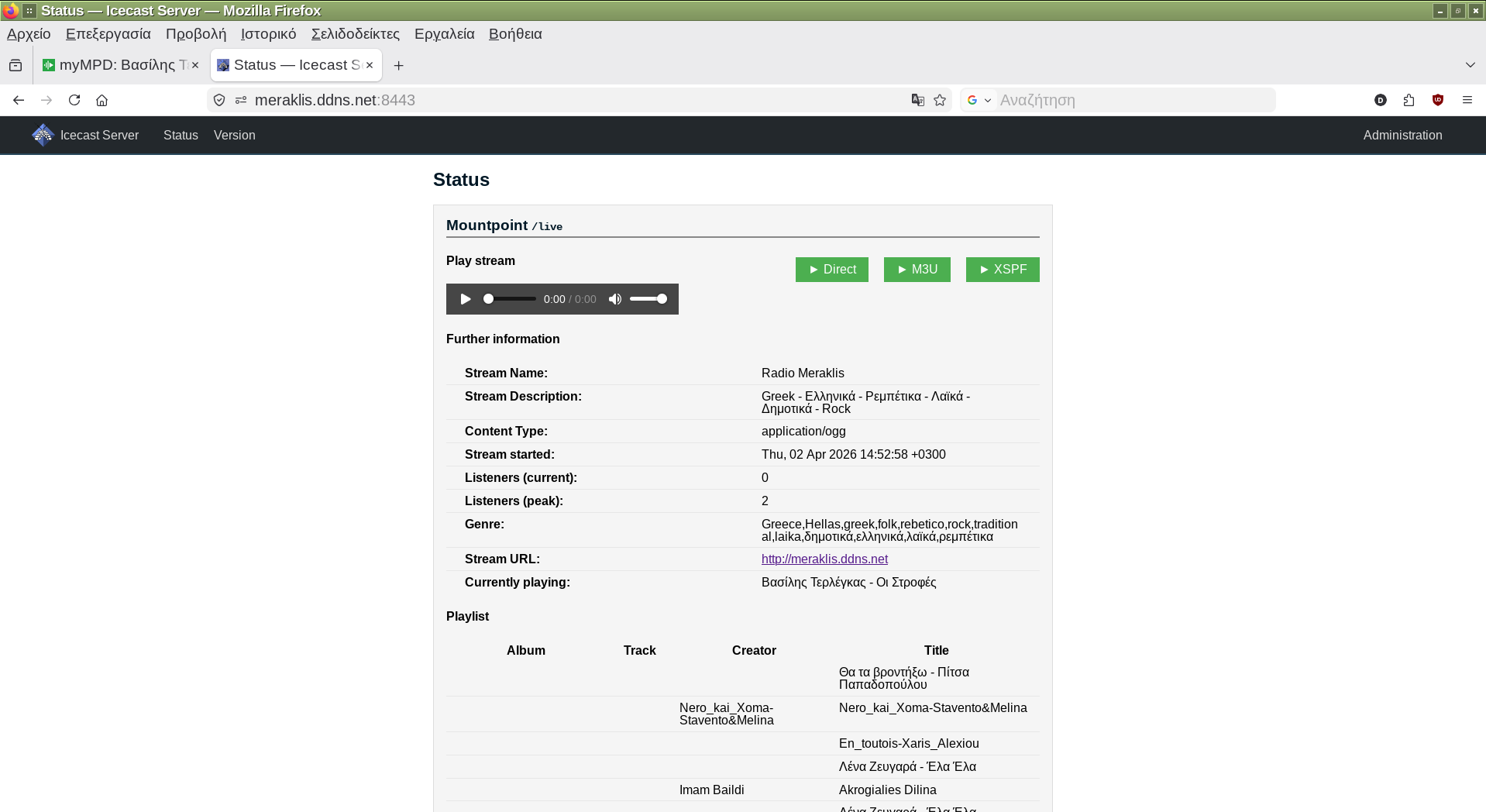1486x812 pixels.
Task: Open the uBlock Origin shield icon
Action: [1438, 100]
